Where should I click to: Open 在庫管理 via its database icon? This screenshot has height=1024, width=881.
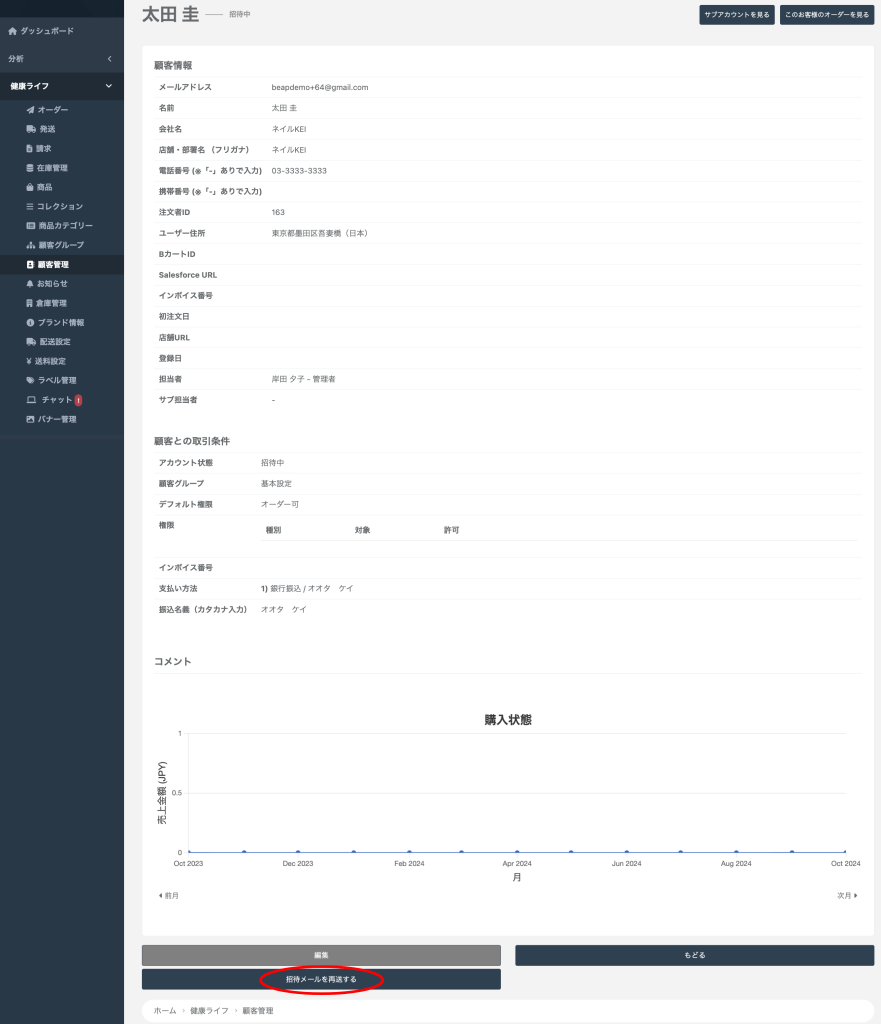30,168
